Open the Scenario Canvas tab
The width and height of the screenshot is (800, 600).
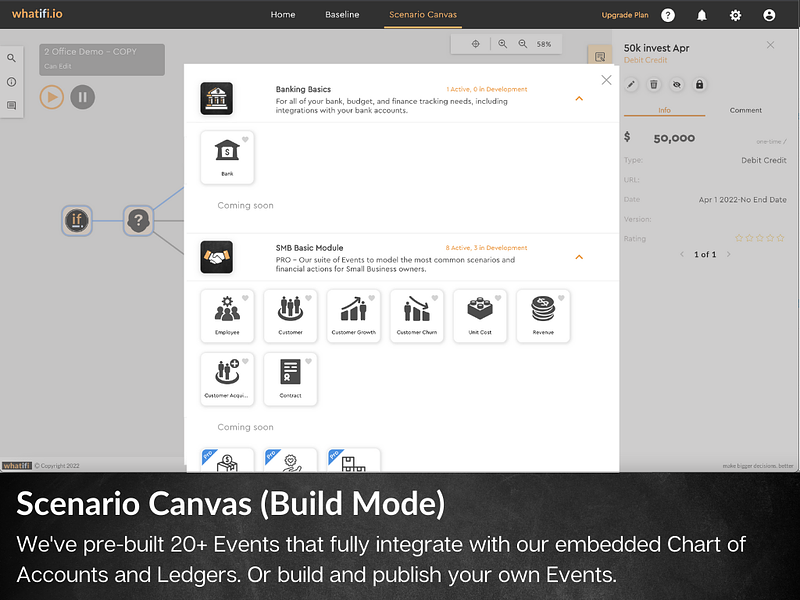tap(423, 15)
